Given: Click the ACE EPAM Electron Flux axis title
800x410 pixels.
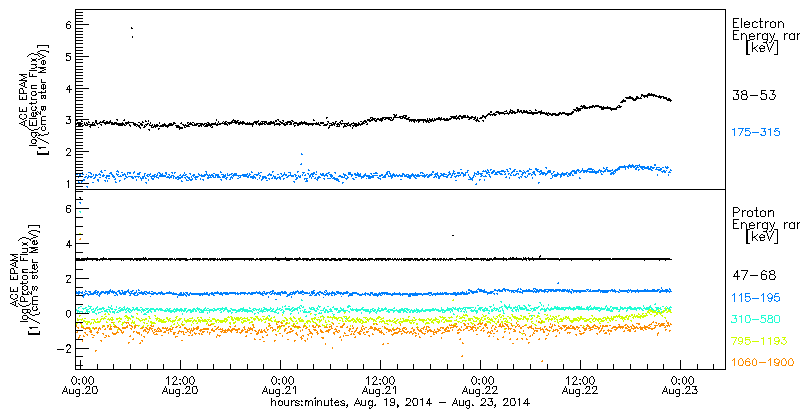Looking at the screenshot, I should [34, 98].
